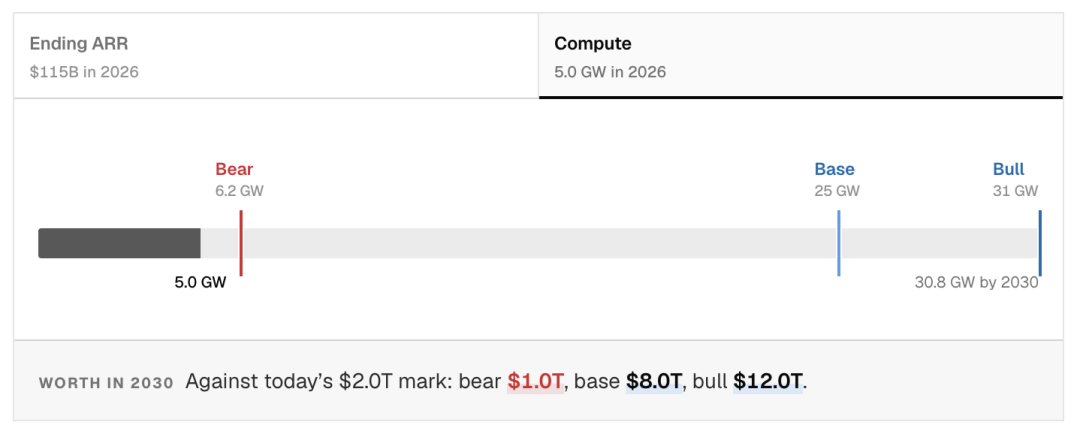
Task: Click the 30.8 GW by 2030 label
Action: (976, 282)
